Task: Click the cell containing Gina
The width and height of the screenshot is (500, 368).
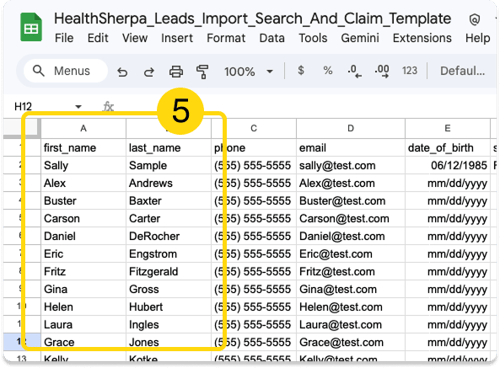Action: 83,289
